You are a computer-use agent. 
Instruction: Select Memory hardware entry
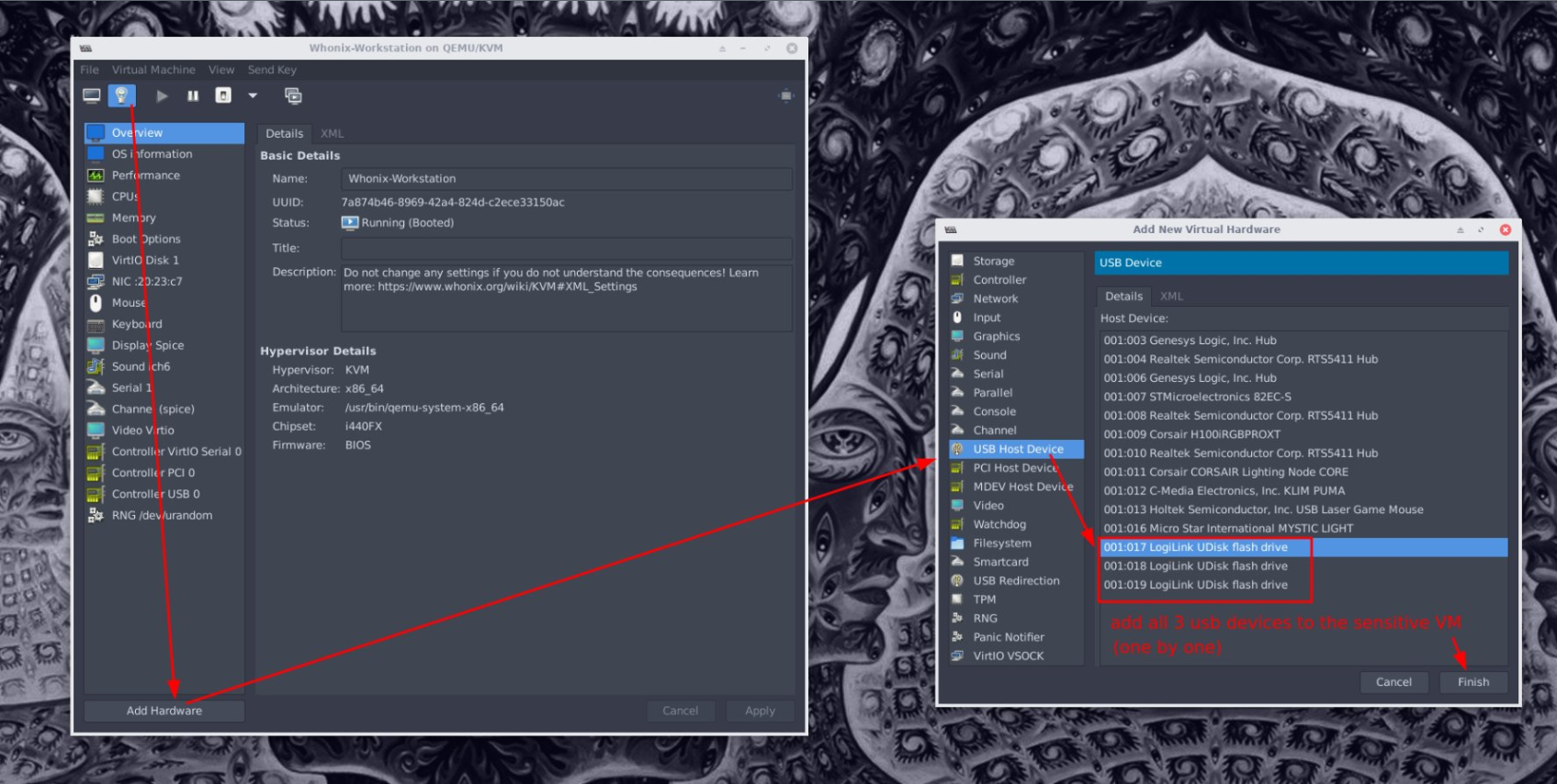164,218
